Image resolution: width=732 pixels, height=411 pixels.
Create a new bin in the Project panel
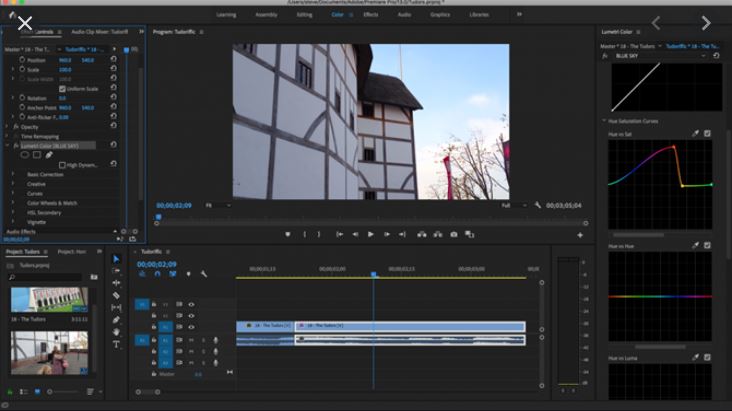pyautogui.click(x=94, y=277)
